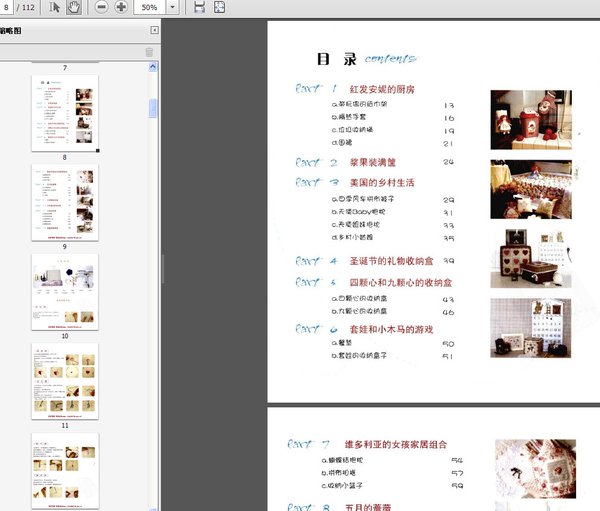Click the thumbnail panel scrollbar handle
600x511 pixels.
[153, 108]
